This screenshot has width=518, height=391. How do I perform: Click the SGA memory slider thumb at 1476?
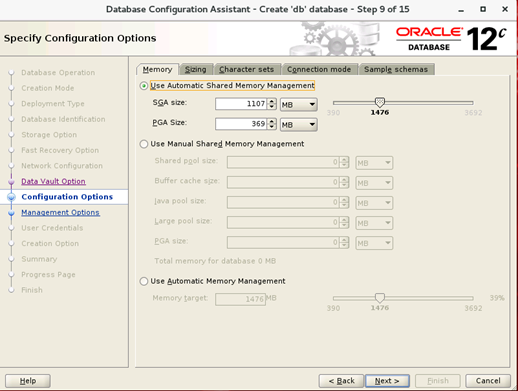click(x=380, y=102)
